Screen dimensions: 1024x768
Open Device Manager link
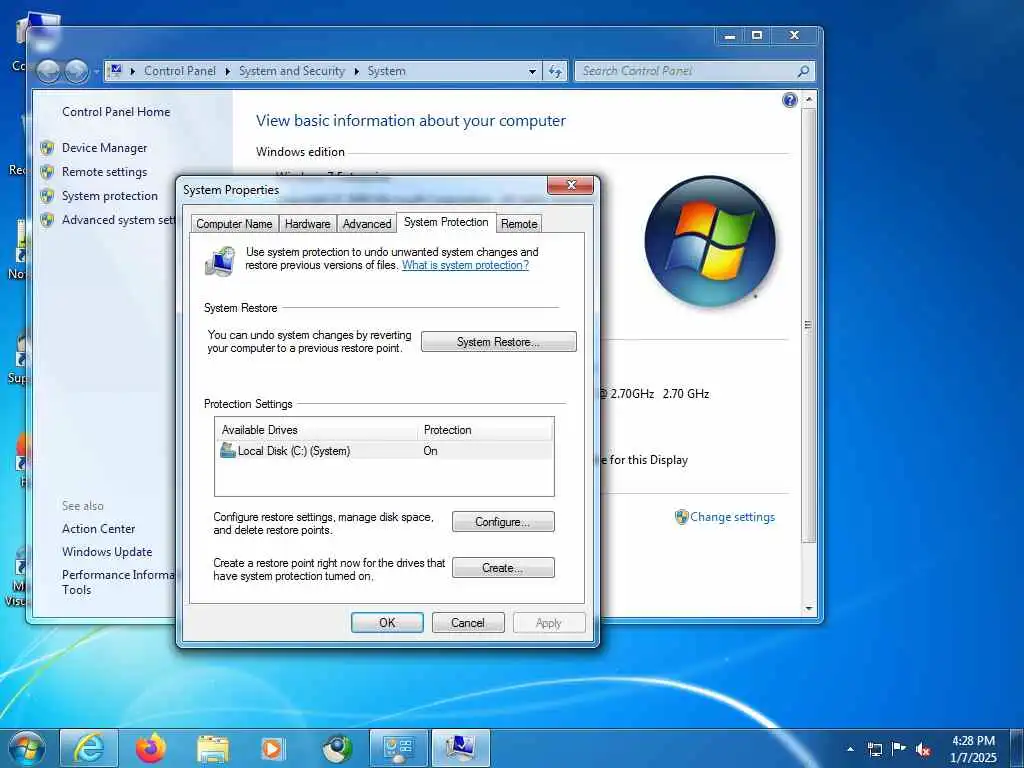click(x=104, y=148)
